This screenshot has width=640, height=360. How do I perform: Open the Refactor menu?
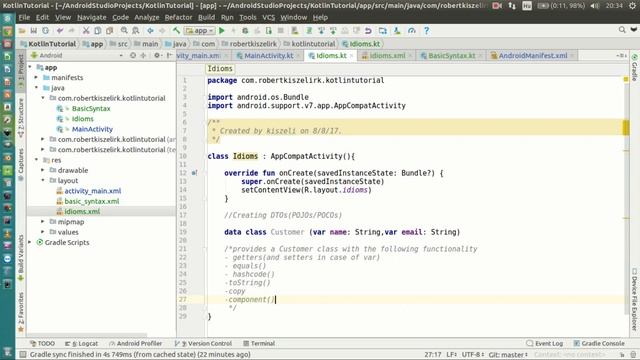(x=178, y=17)
